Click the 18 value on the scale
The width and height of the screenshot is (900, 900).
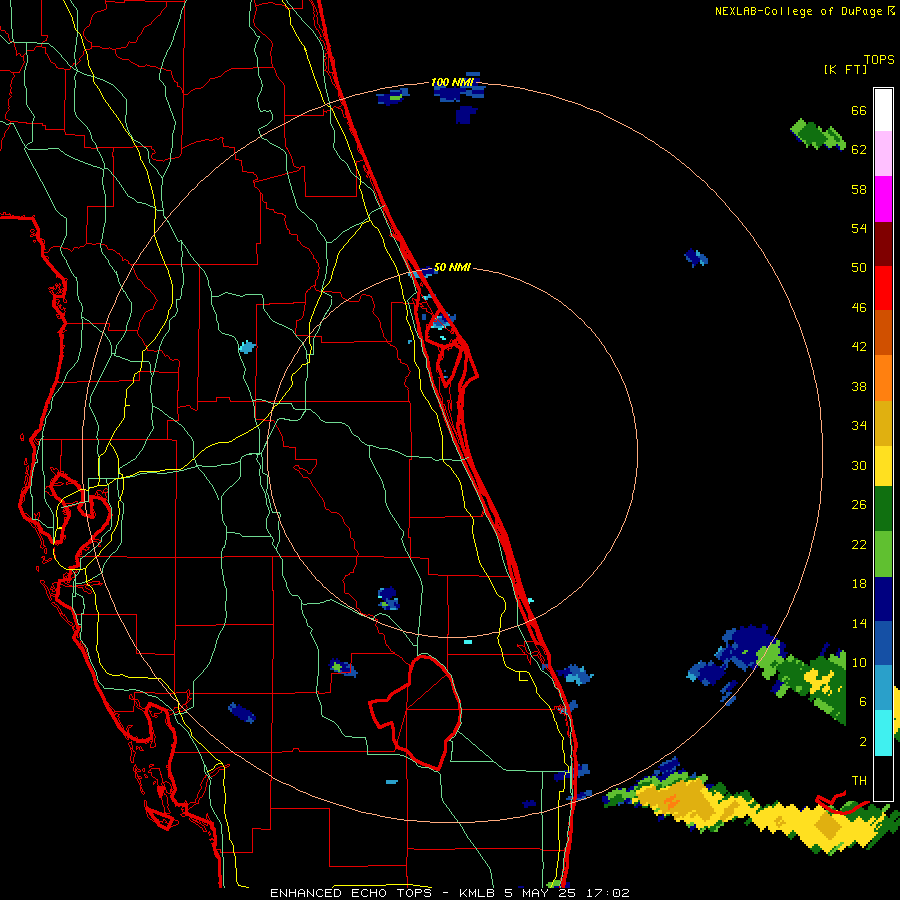(x=859, y=584)
